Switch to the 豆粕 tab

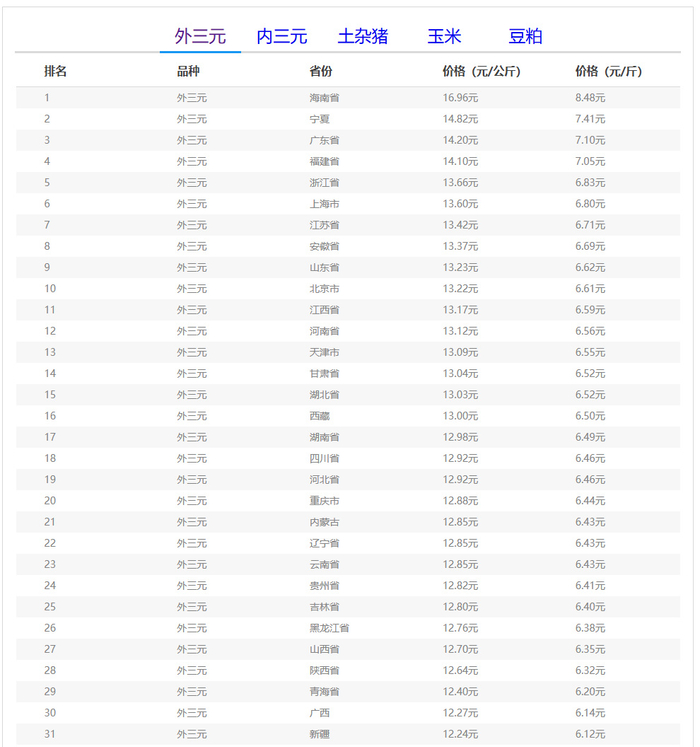click(525, 36)
